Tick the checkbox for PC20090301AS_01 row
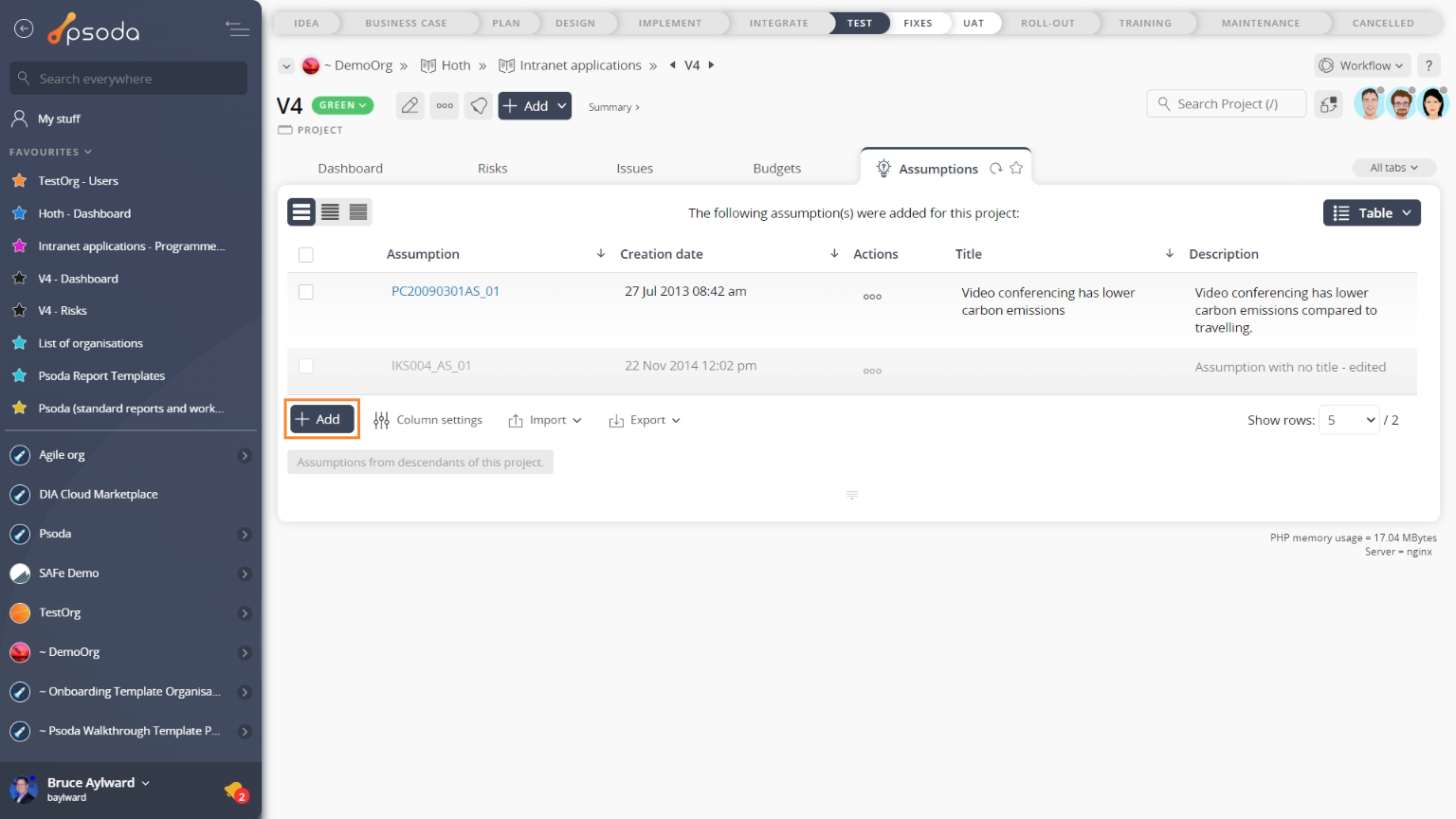 click(306, 292)
